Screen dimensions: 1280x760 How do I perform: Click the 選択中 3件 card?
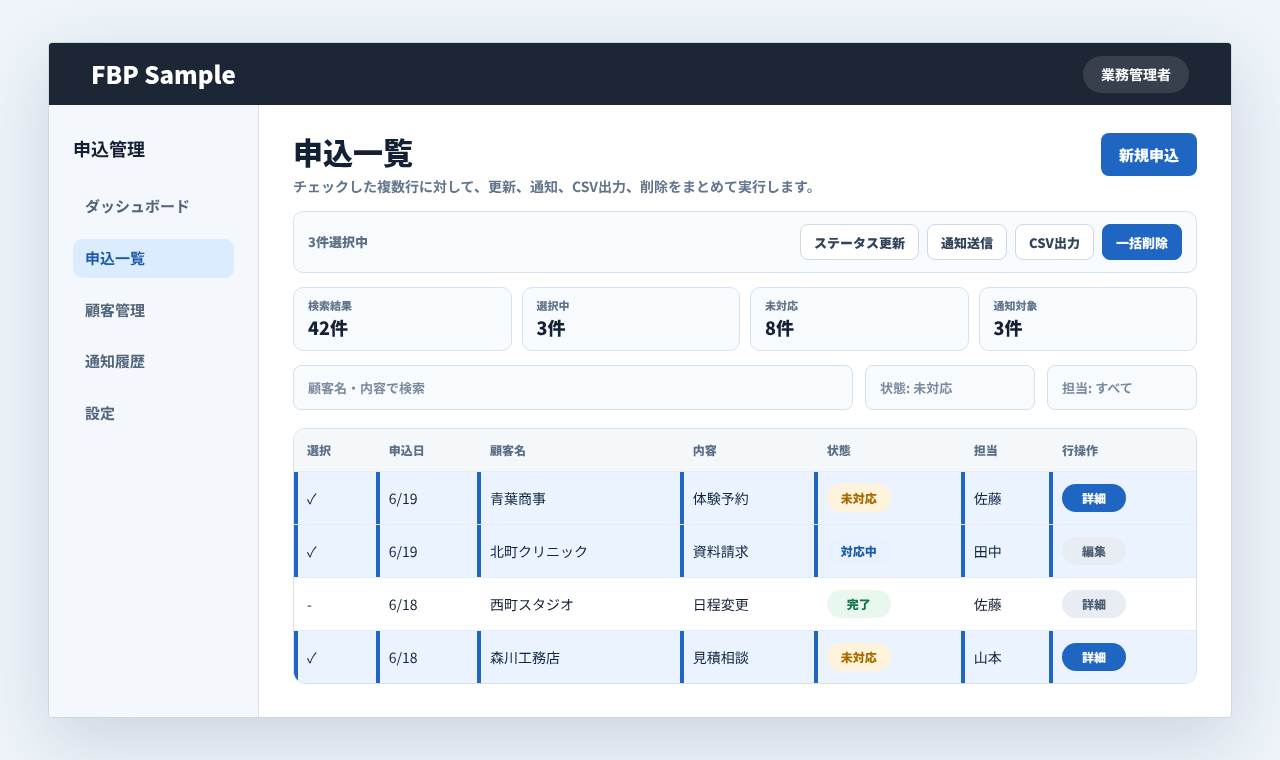[x=631, y=319]
